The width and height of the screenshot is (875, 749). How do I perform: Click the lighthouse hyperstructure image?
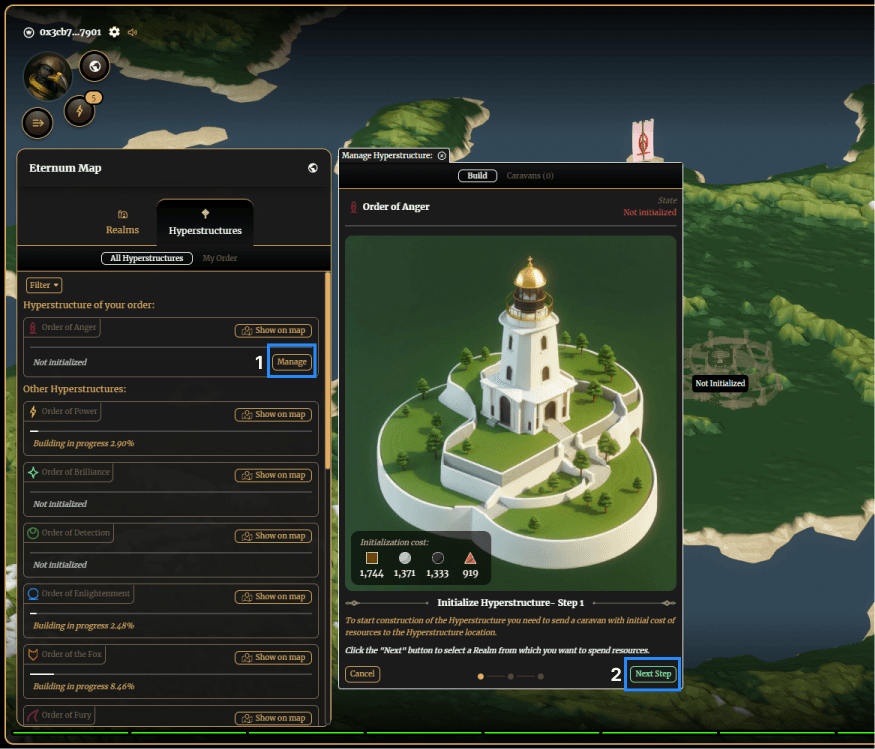[511, 413]
